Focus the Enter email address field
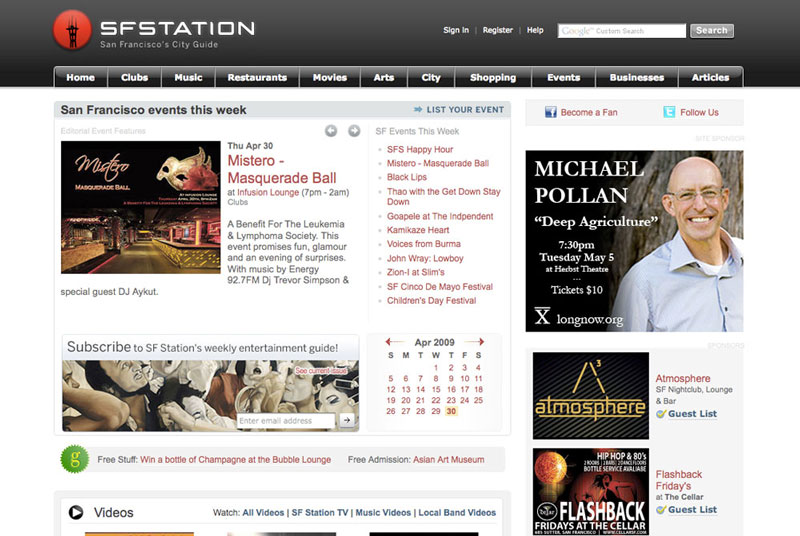 pos(286,421)
